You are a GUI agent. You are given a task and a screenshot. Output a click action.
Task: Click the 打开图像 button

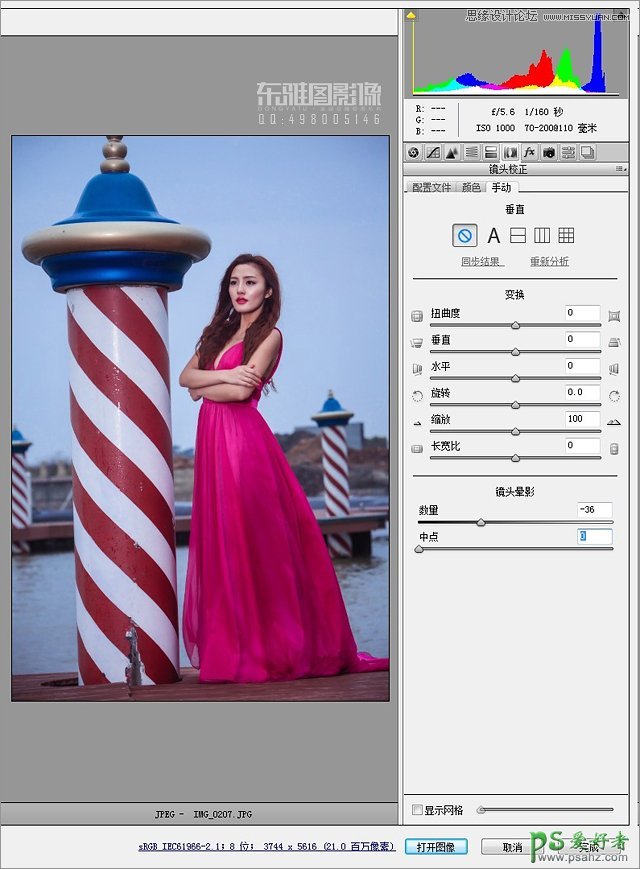tap(436, 847)
